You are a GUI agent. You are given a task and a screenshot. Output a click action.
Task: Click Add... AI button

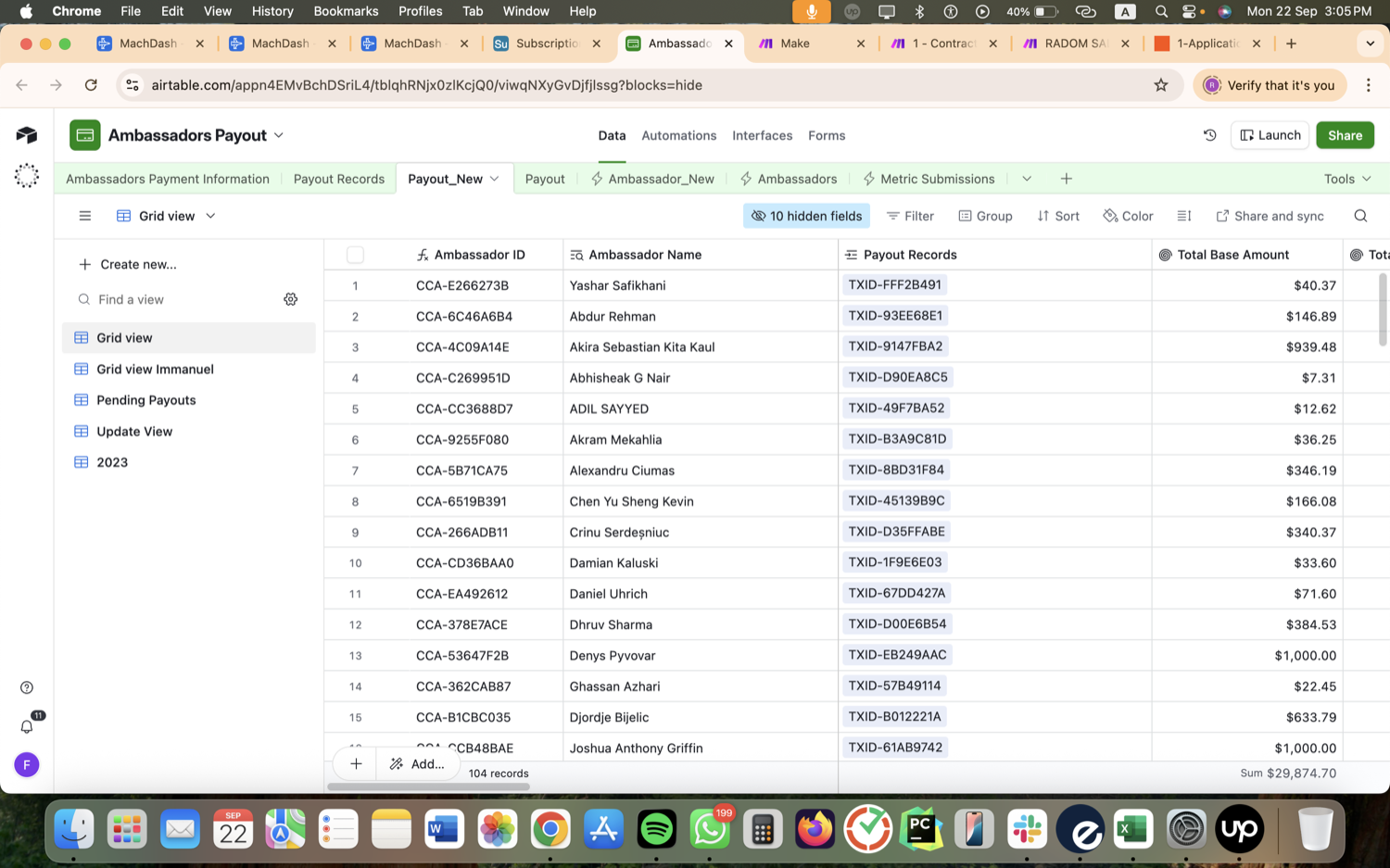pos(418,763)
